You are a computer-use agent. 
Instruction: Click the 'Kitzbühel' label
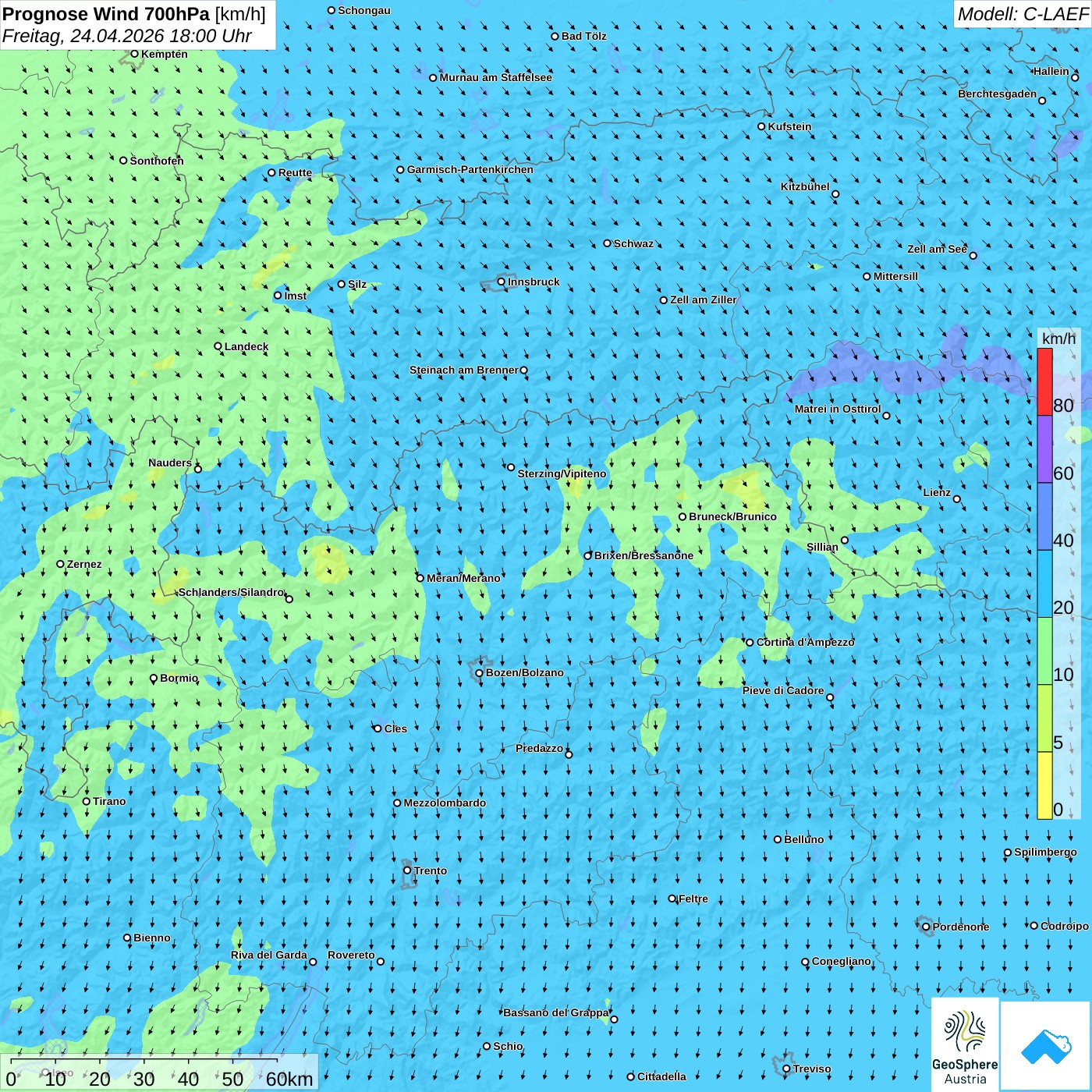click(806, 186)
